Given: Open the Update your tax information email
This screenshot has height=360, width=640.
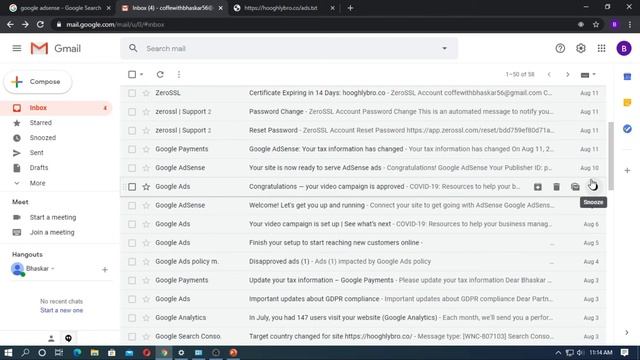Looking at the screenshot, I should pos(363,280).
